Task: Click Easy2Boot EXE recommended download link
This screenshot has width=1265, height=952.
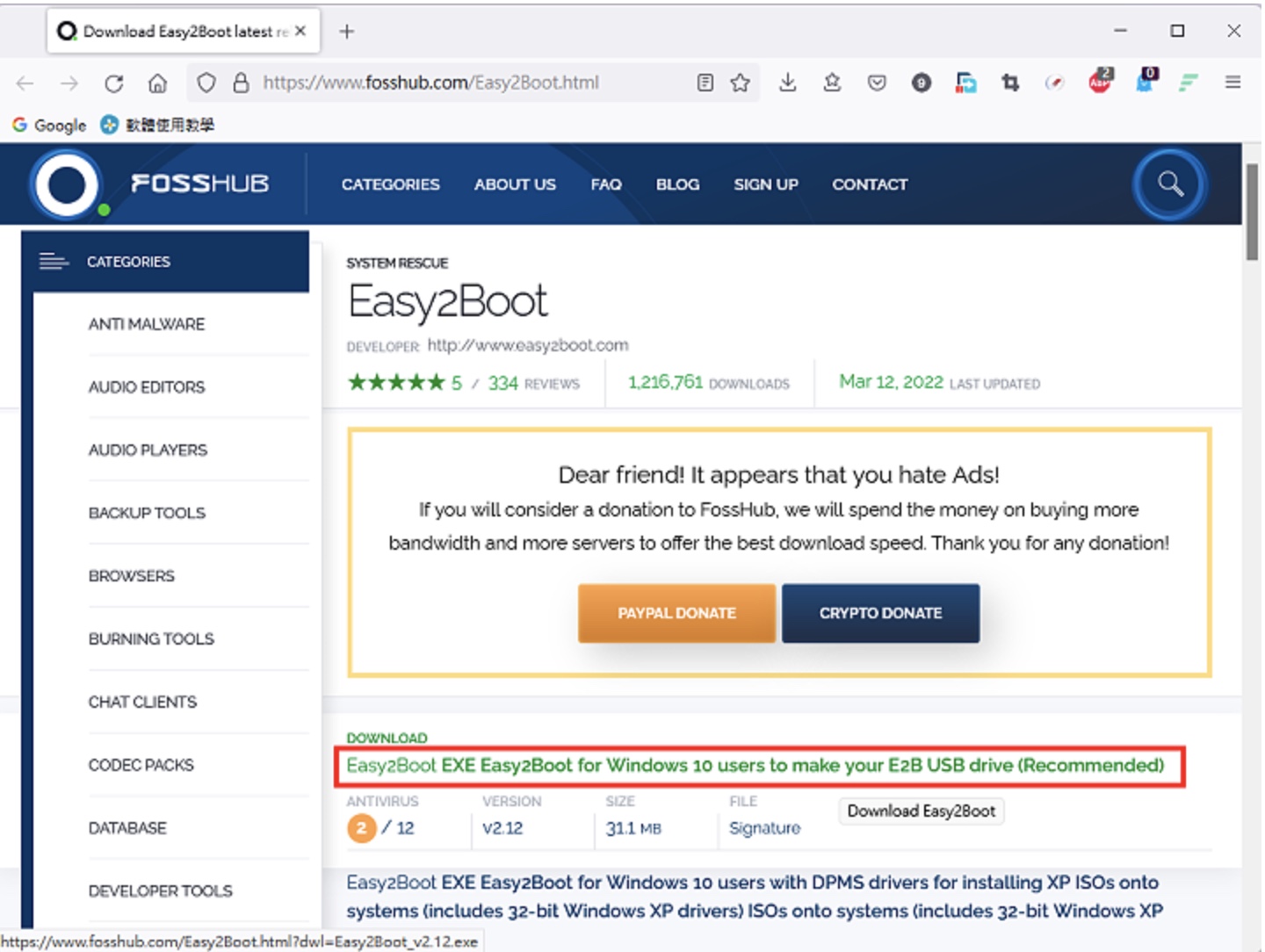Action: click(x=755, y=766)
